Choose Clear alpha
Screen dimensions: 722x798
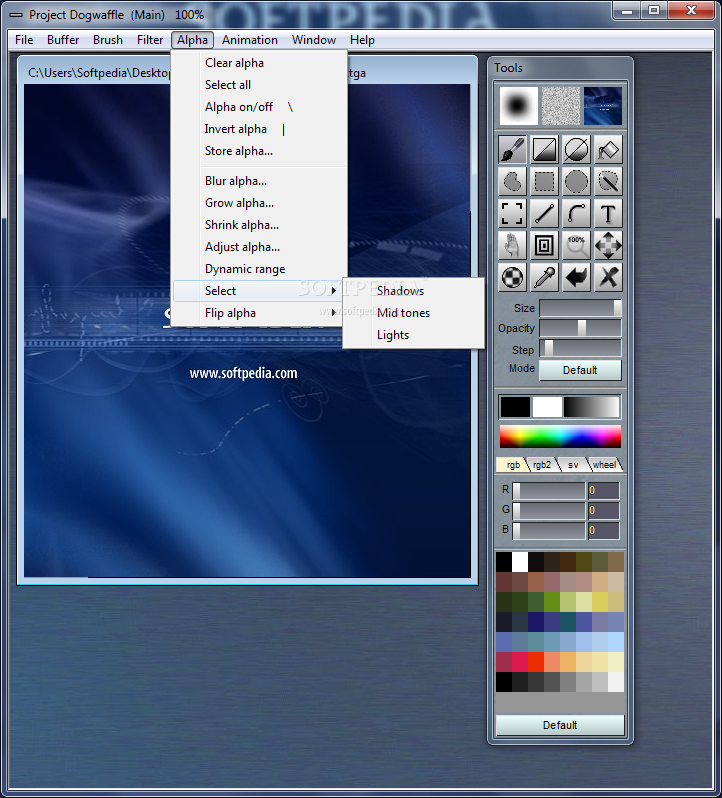click(259, 63)
